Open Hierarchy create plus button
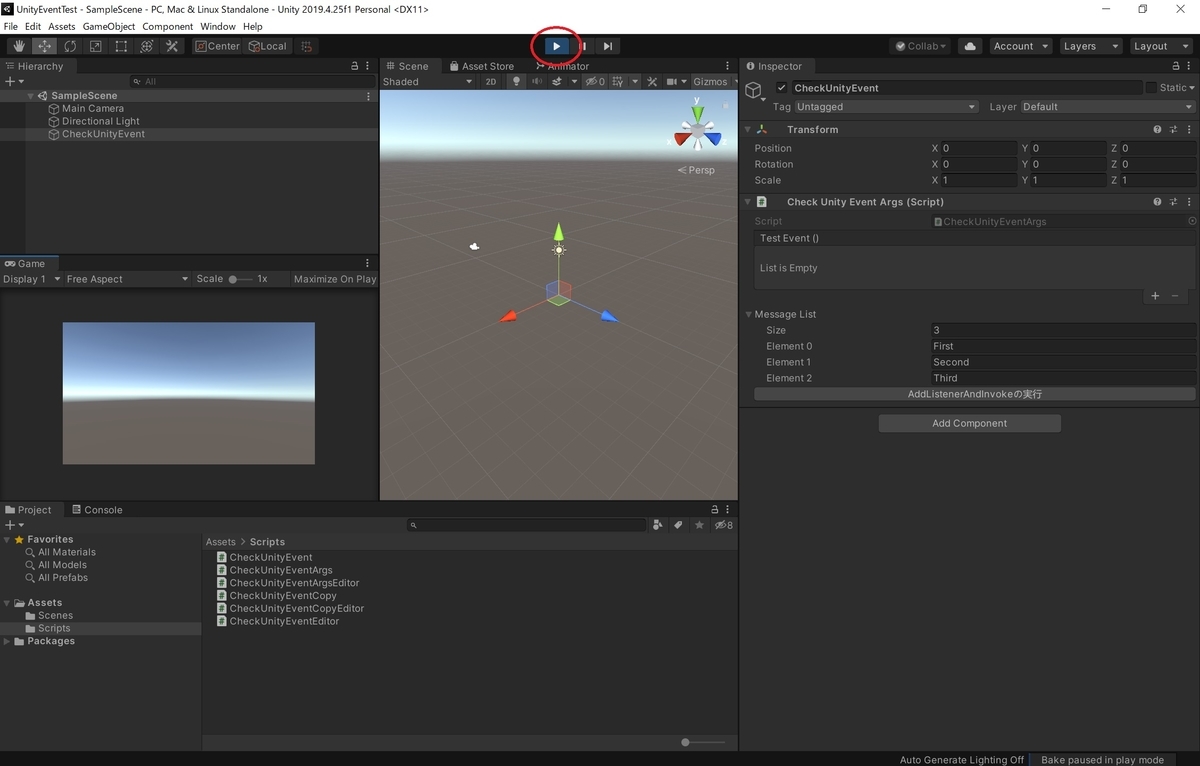This screenshot has width=1200, height=766. [x=13, y=82]
